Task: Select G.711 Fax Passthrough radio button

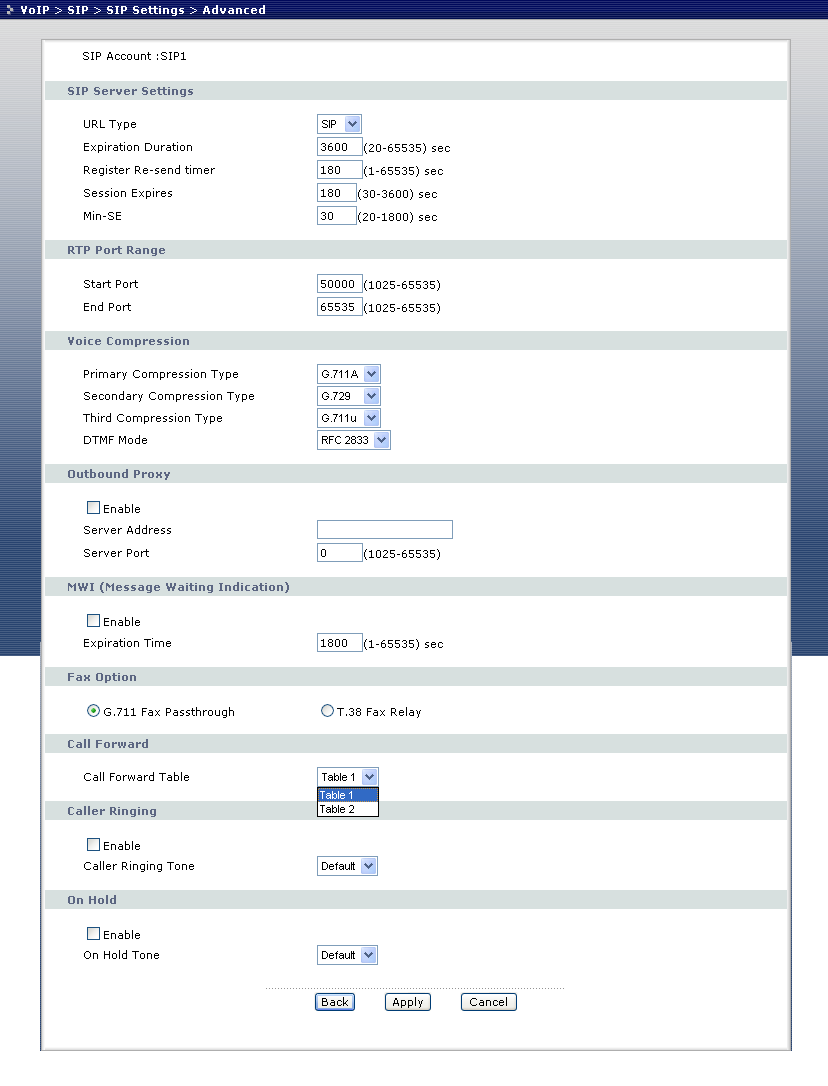Action: coord(94,711)
